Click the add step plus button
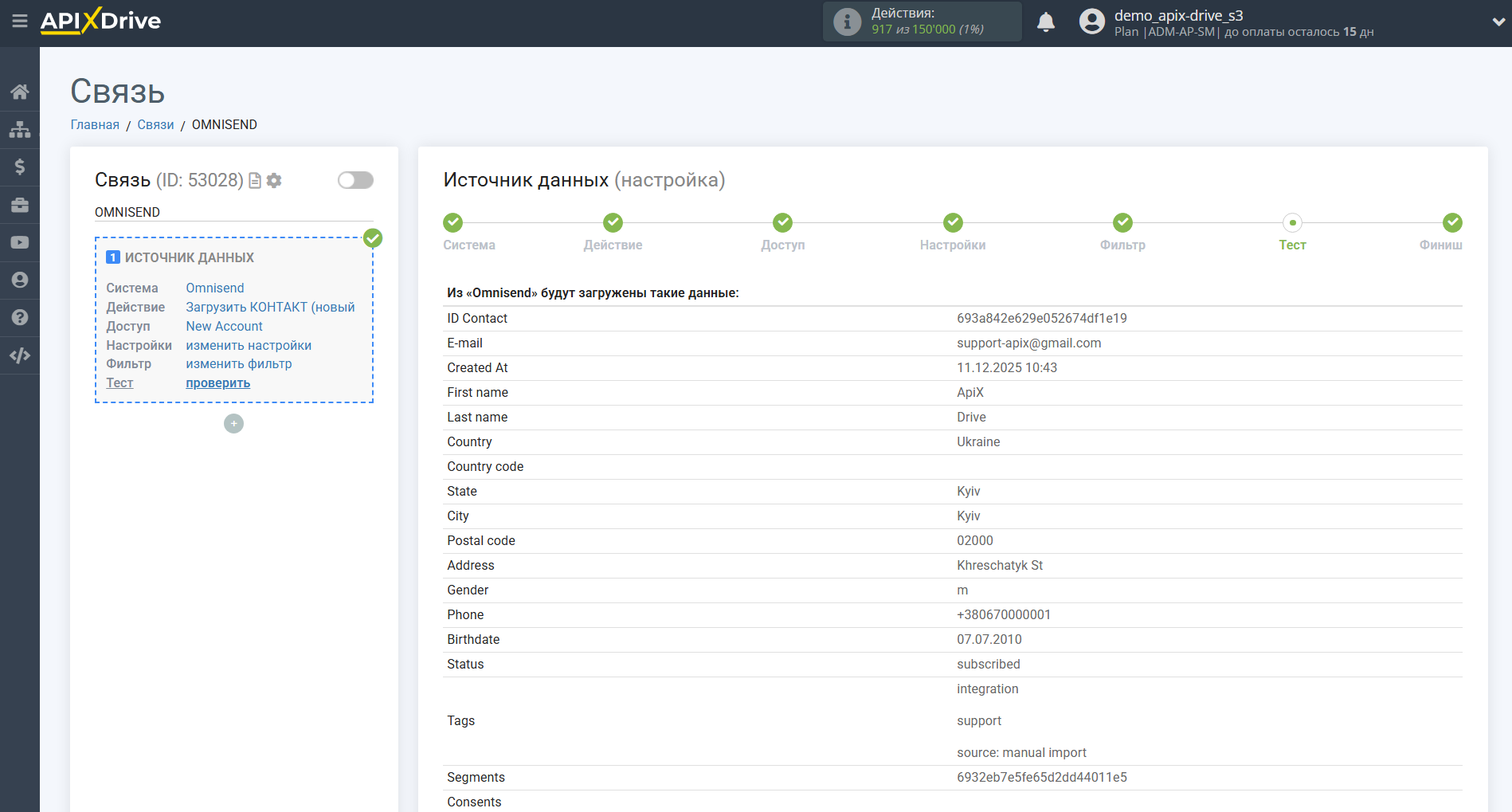This screenshot has height=812, width=1512. coord(233,424)
